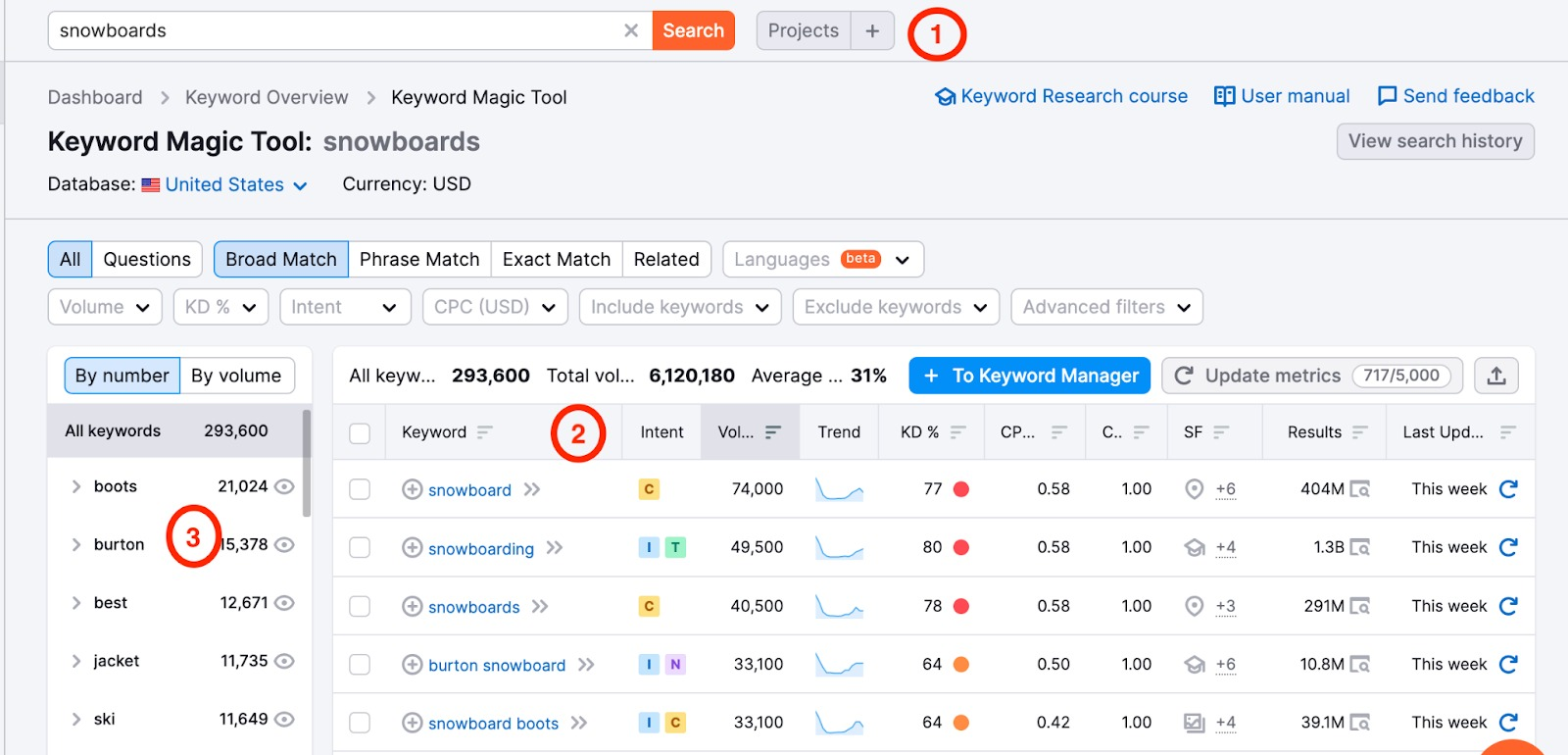Image resolution: width=1568 pixels, height=755 pixels.
Task: Check the snowboard row checkbox
Action: coord(360,489)
